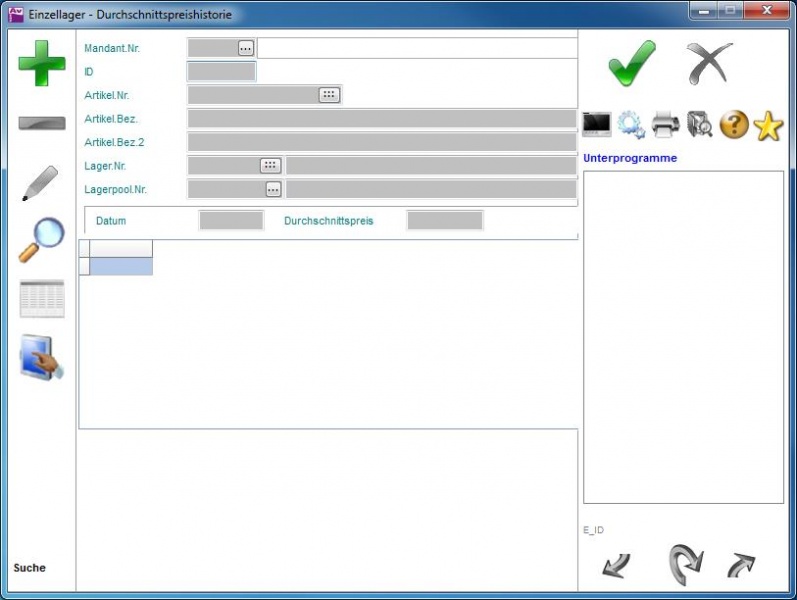Screen dimensions: 797x600
Task: Click the black monitor screen icon
Action: (x=597, y=124)
